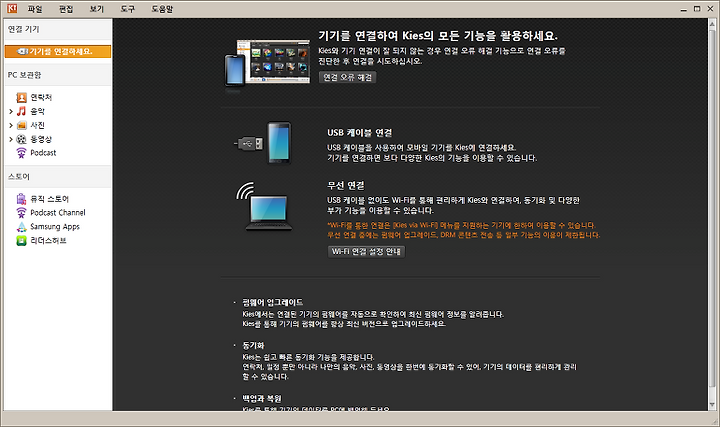The image size is (720, 427).
Task: Click the 음악 music note icon
Action: coord(22,111)
